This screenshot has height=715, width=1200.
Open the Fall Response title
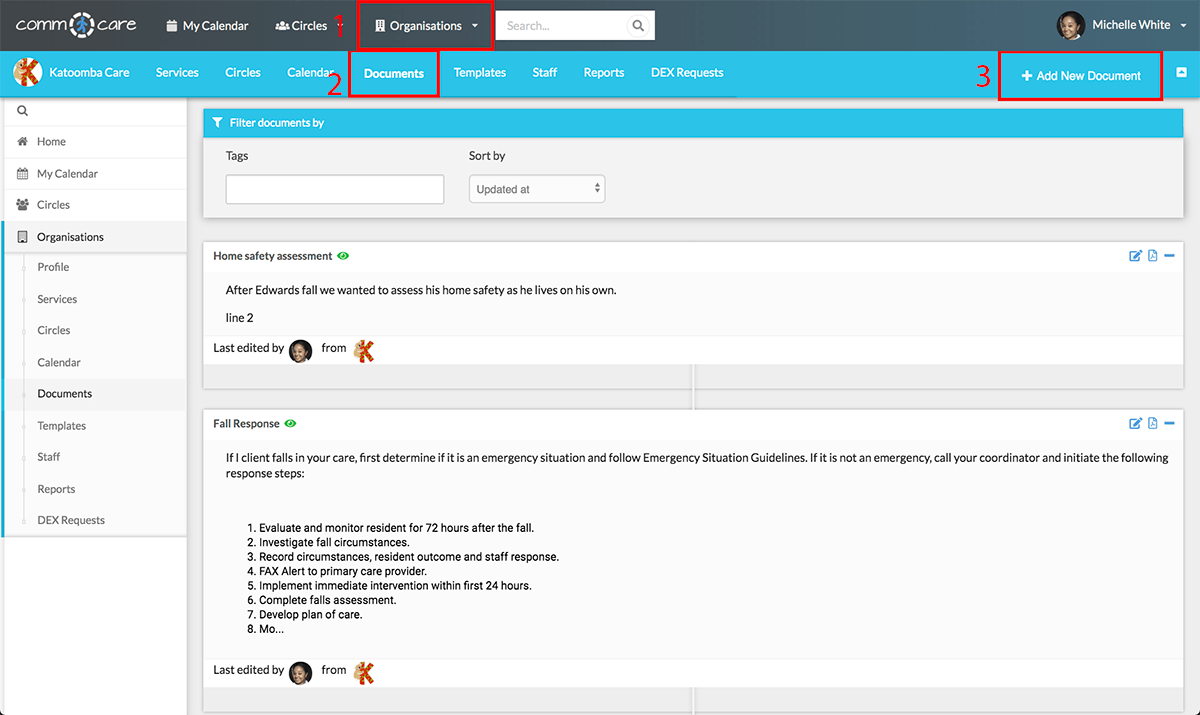point(246,424)
